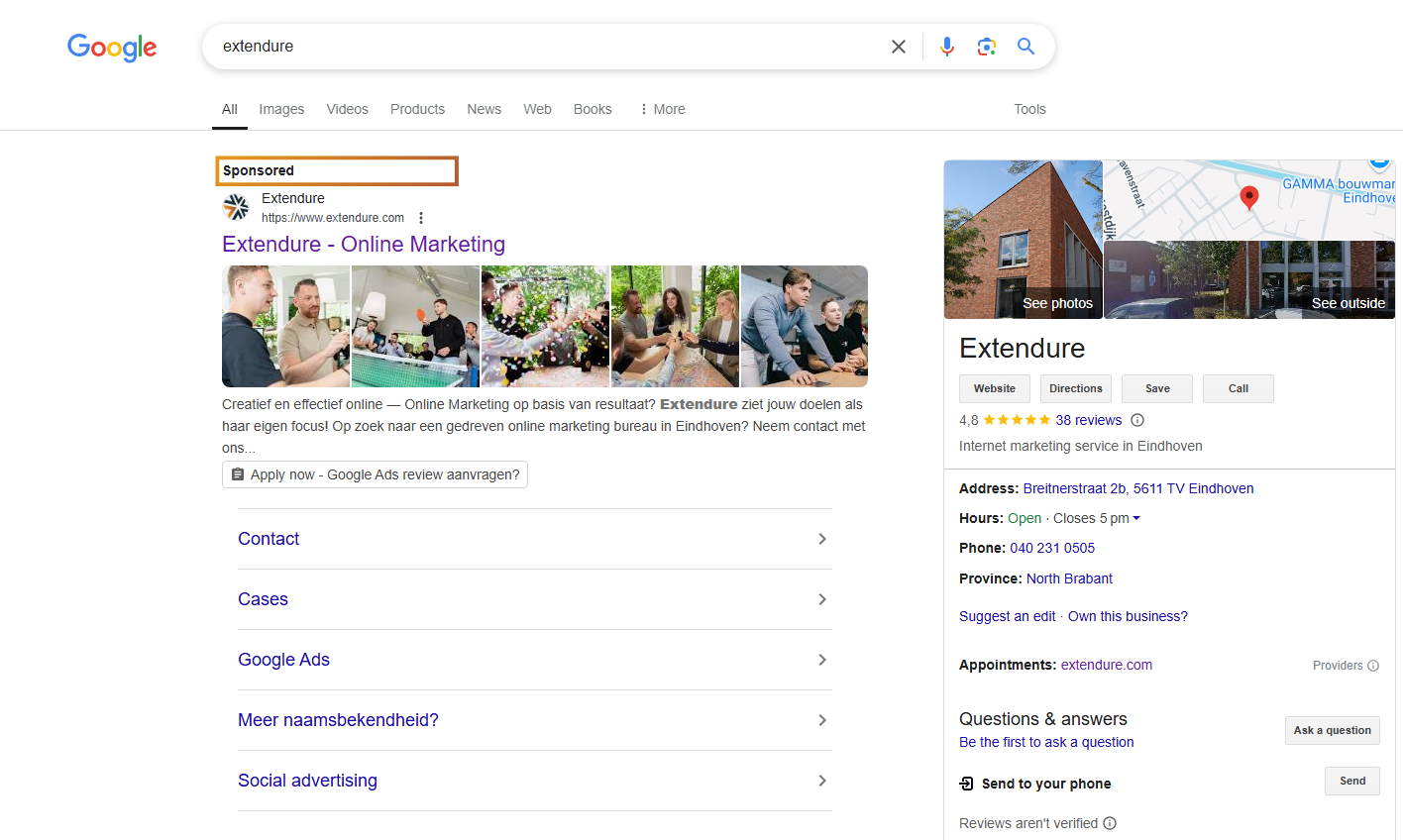Click the phone number 040 231 0505
The width and height of the screenshot is (1403, 840).
1052,548
